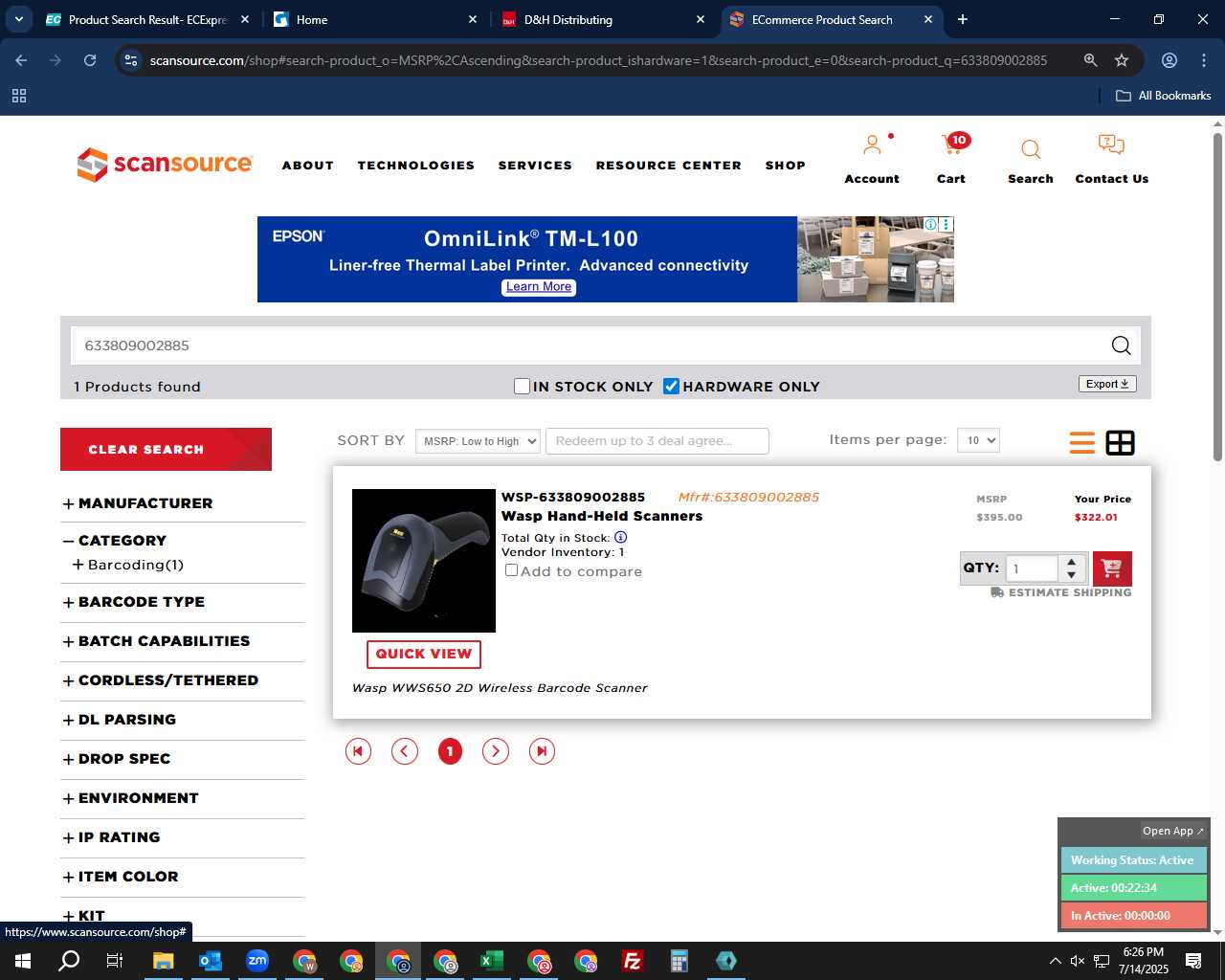Expand the ITEM COLOR filter
The height and width of the screenshot is (980, 1225).
(x=121, y=877)
